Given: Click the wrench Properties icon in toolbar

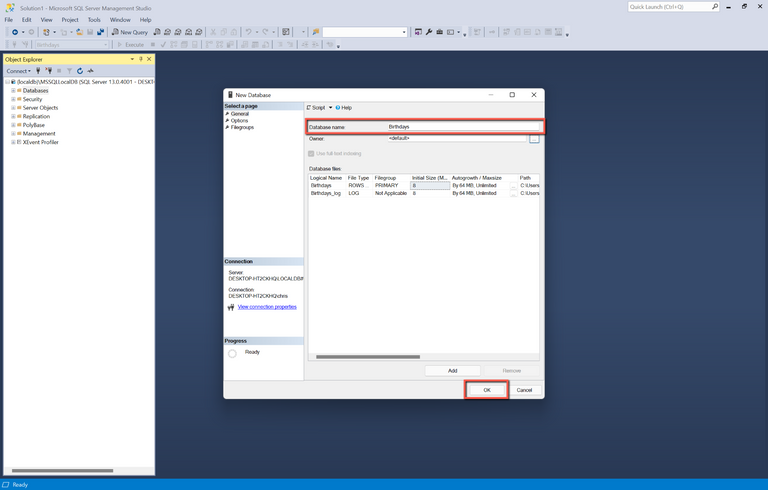Looking at the screenshot, I should click(x=429, y=32).
